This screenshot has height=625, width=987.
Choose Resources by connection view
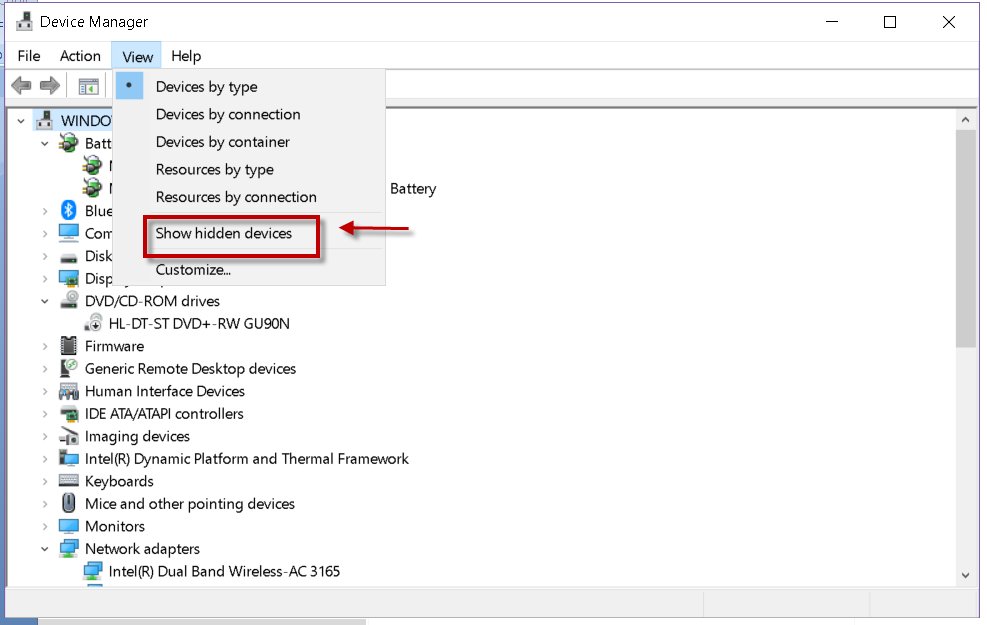pyautogui.click(x=236, y=197)
